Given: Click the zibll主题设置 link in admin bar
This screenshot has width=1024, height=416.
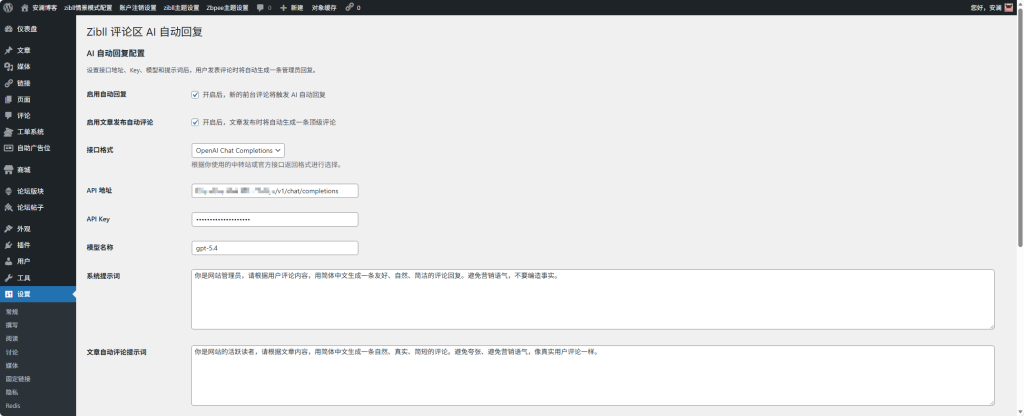Looking at the screenshot, I should [x=181, y=7].
